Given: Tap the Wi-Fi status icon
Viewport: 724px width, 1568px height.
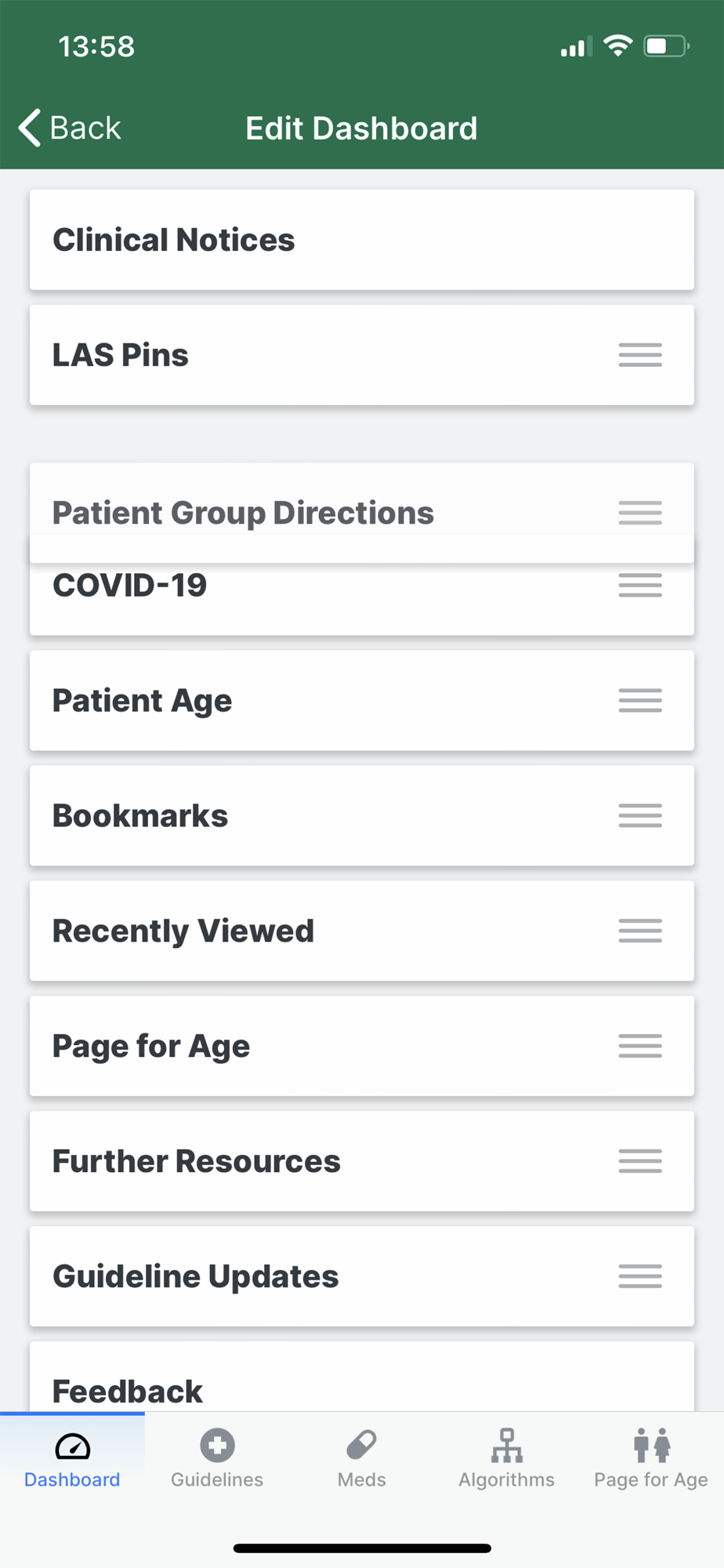Looking at the screenshot, I should (618, 46).
